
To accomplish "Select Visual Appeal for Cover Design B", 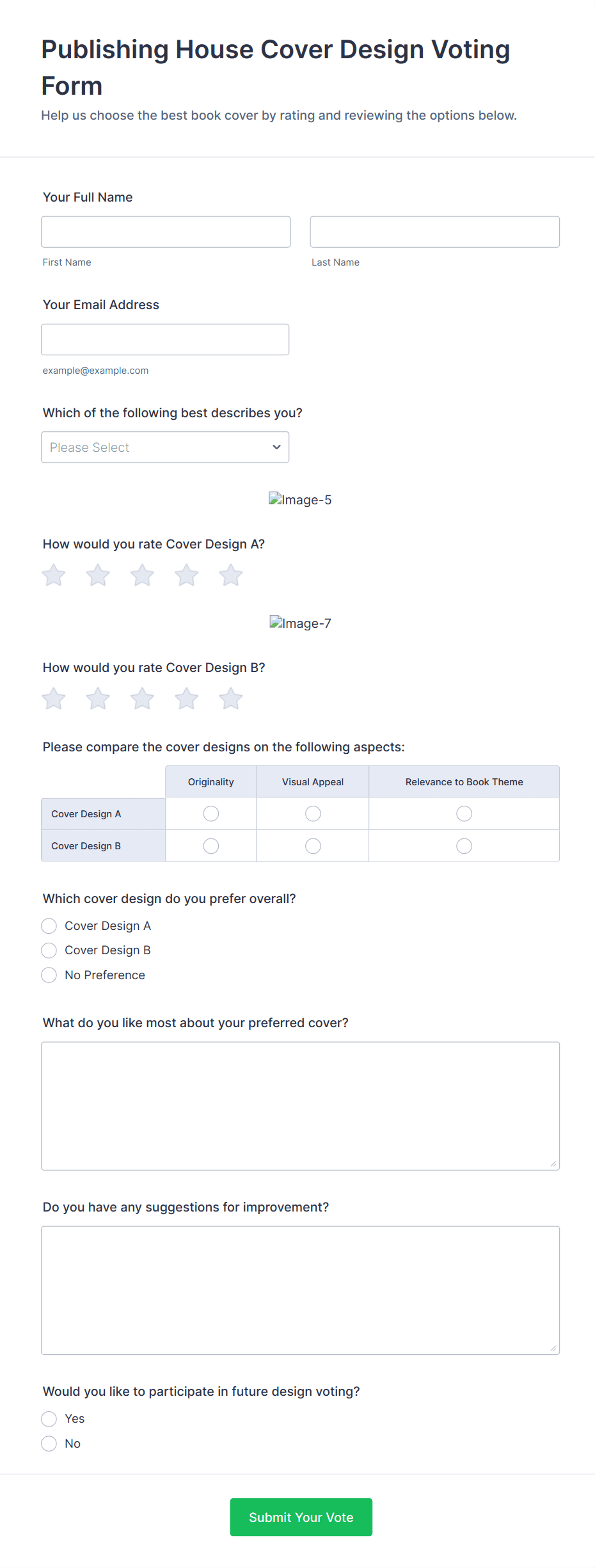I will [x=313, y=846].
